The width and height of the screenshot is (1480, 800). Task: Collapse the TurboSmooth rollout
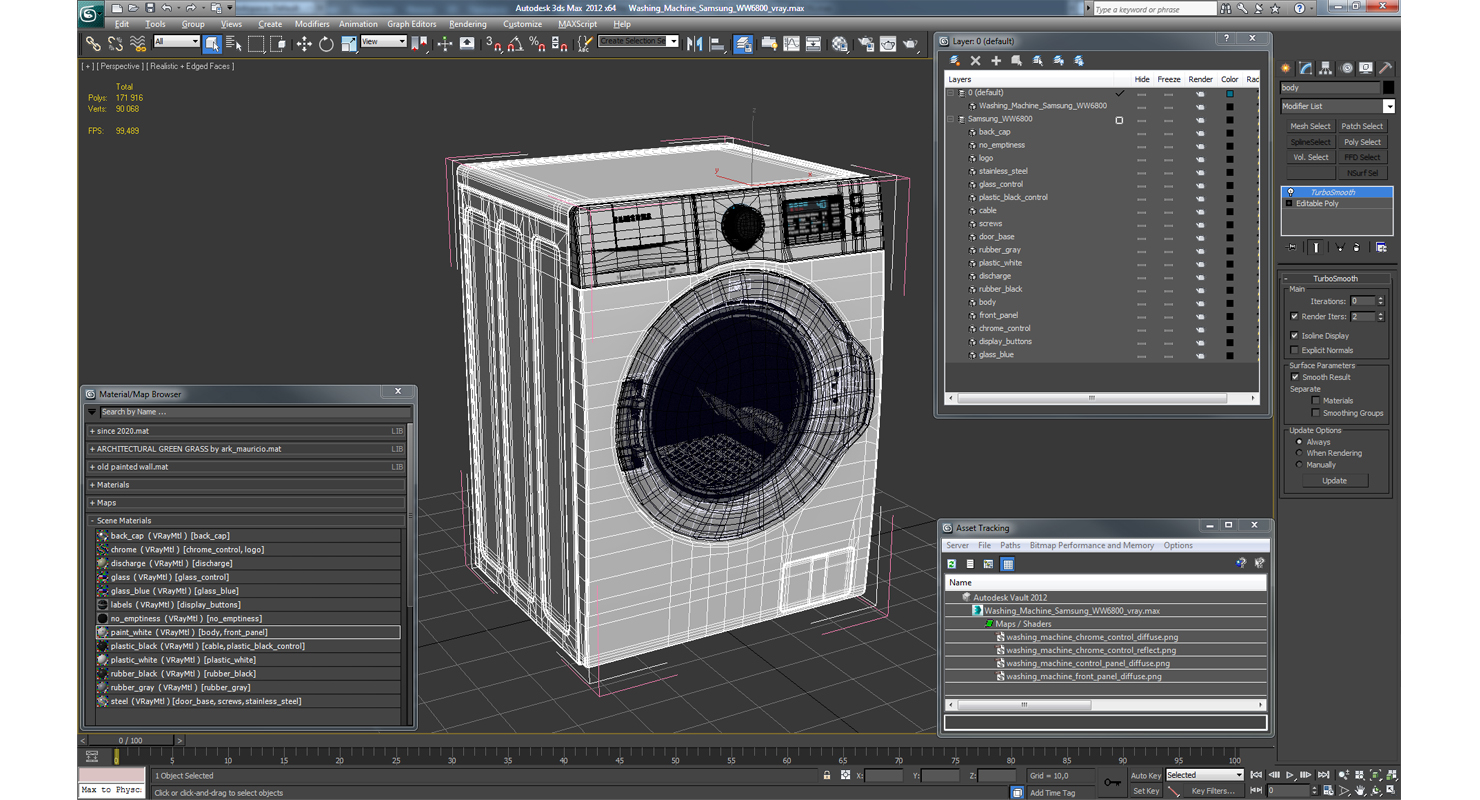(x=1334, y=279)
